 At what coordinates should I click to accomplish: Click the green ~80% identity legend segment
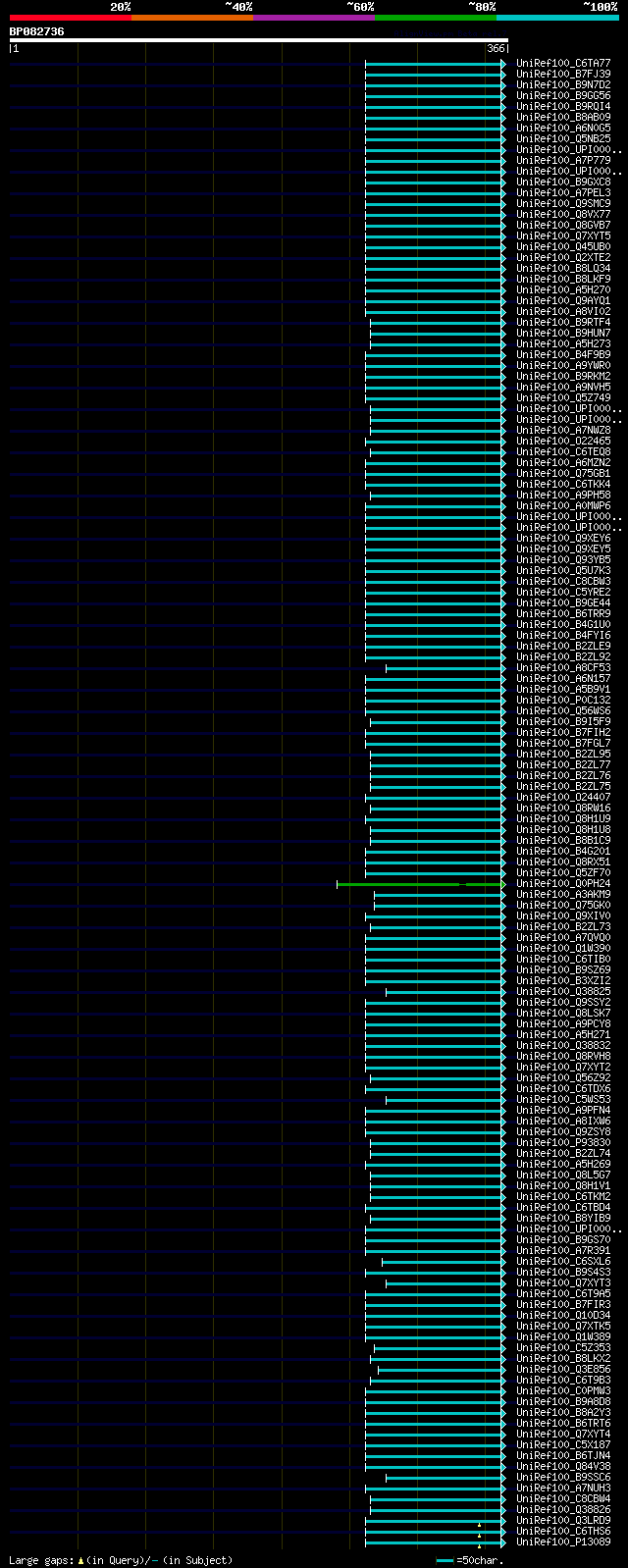435,18
